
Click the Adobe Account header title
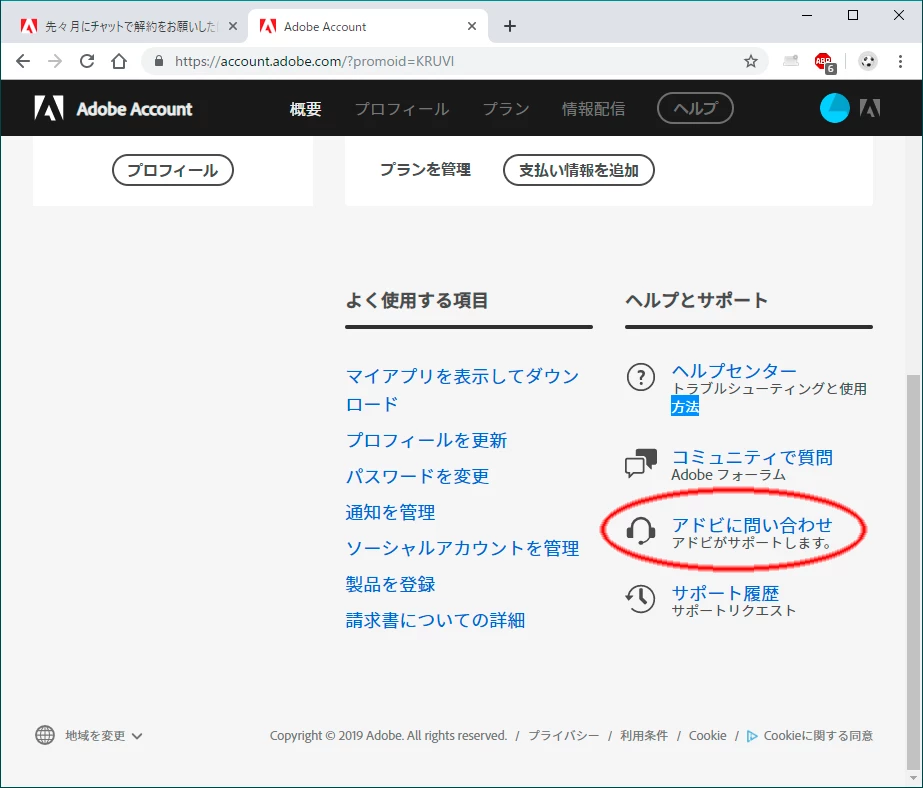tap(134, 109)
